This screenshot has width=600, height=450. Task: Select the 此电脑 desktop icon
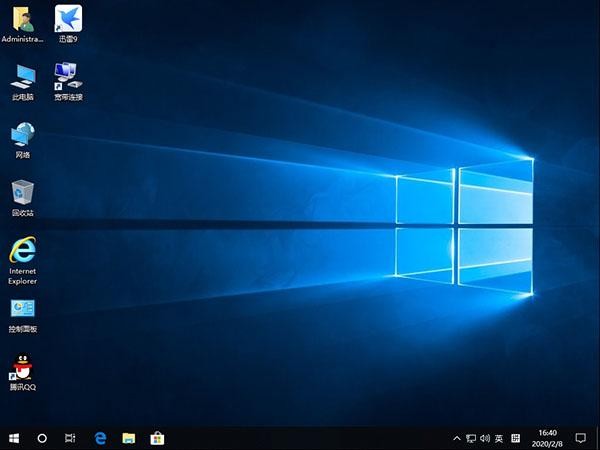pyautogui.click(x=22, y=76)
